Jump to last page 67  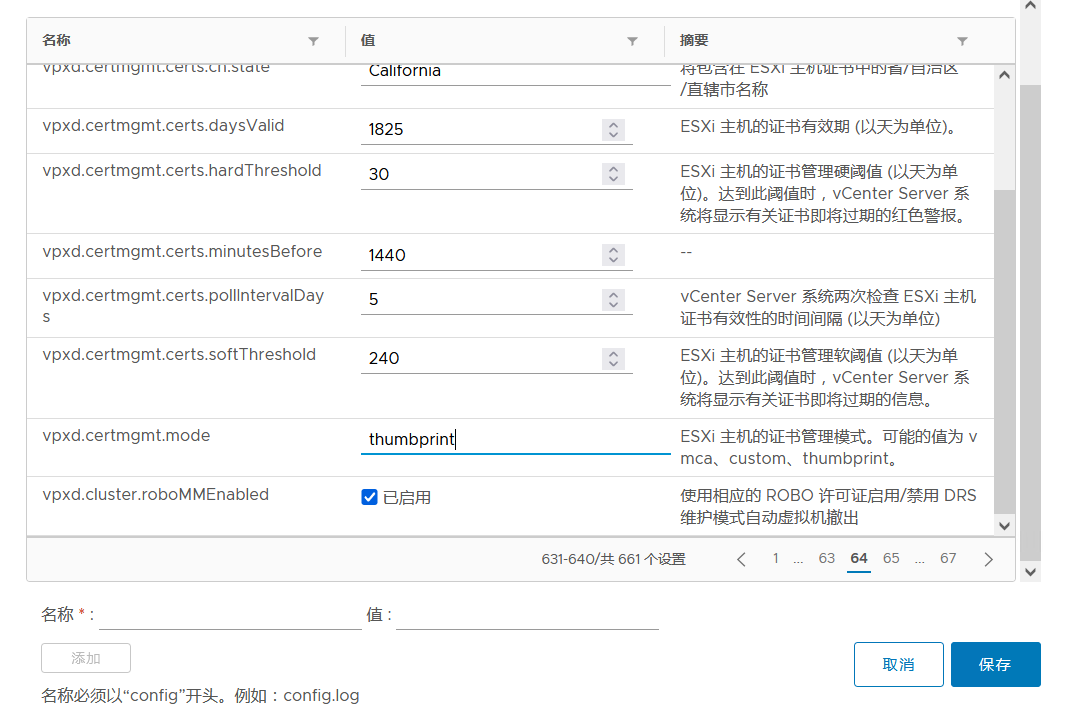pos(948,559)
